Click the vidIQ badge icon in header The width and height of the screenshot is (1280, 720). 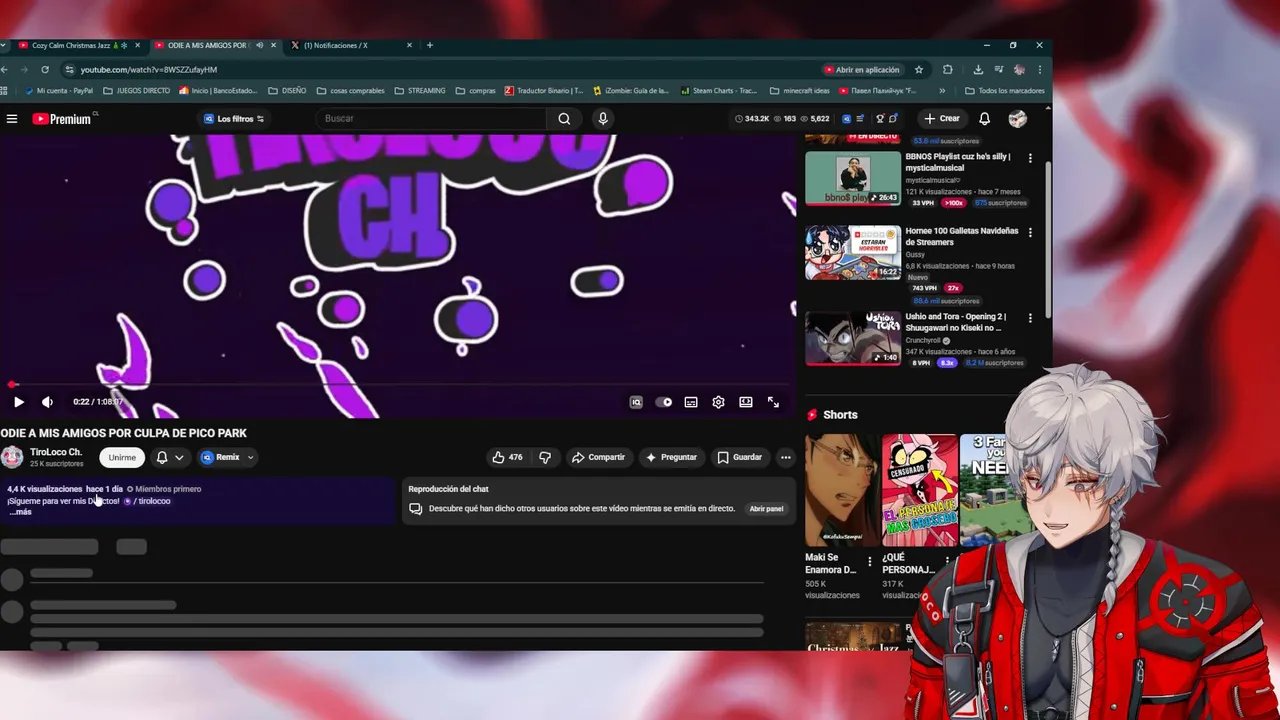(846, 119)
